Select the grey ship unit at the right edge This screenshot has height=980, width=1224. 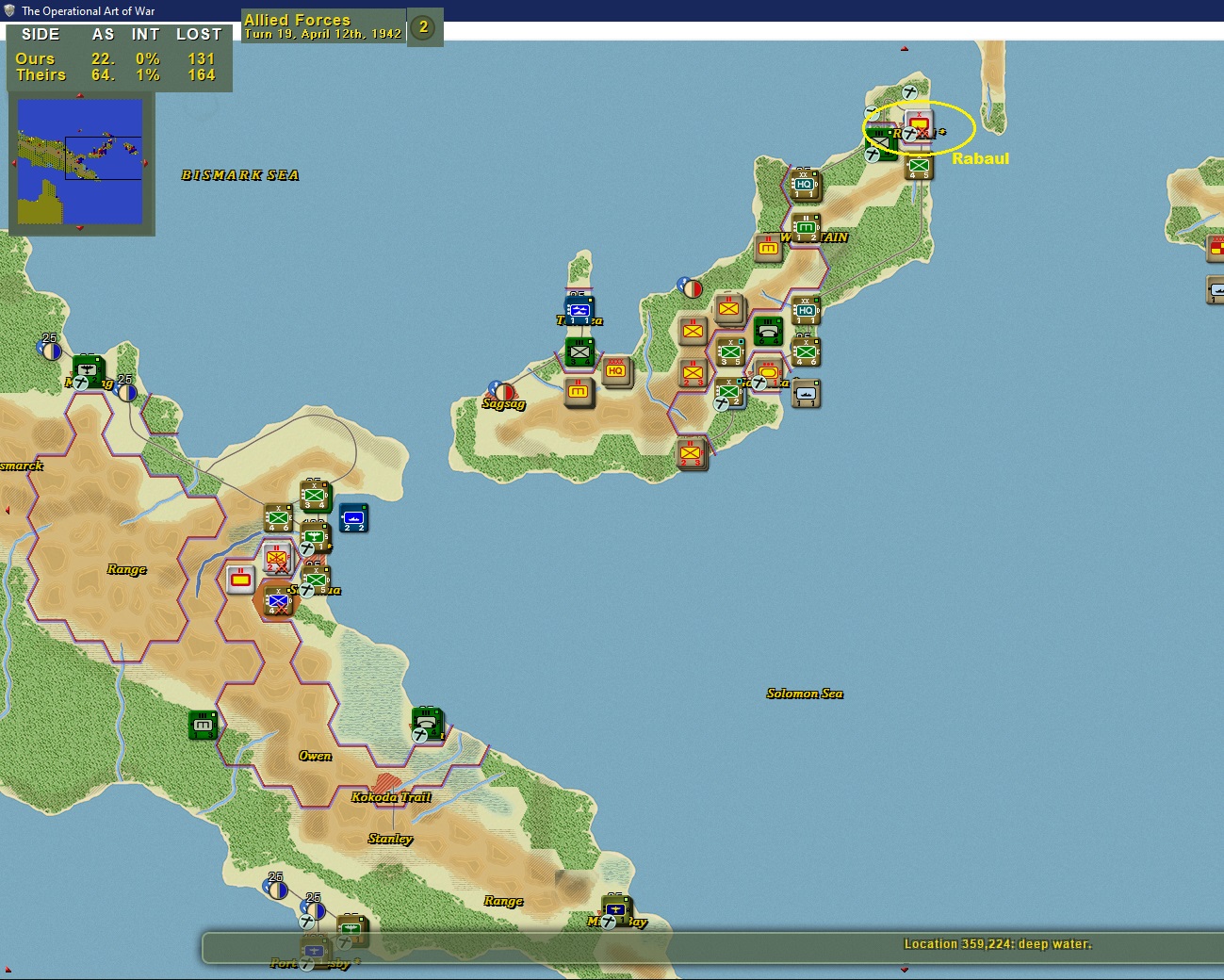1216,289
